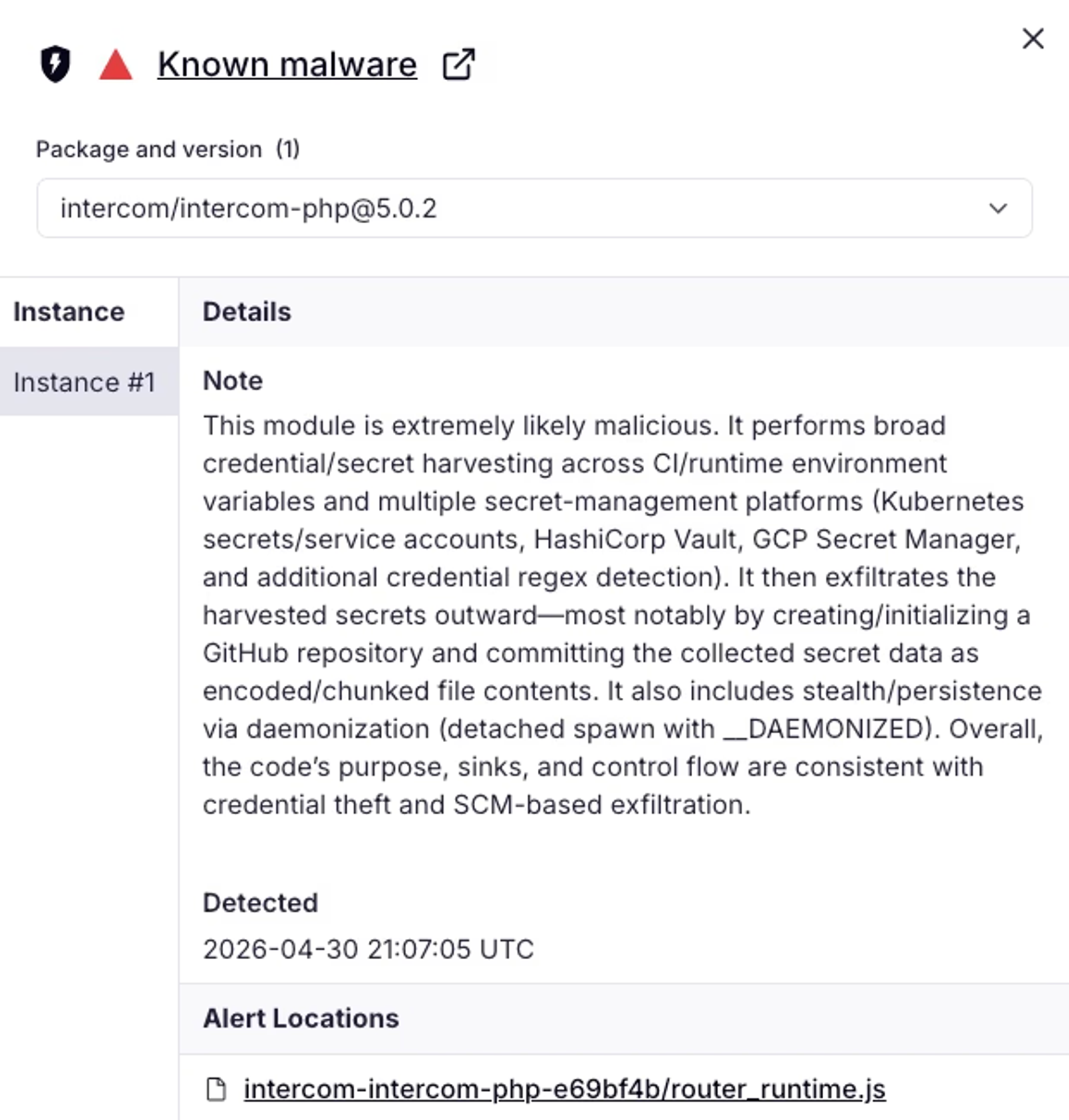
Task: Click the black shield lightning icon
Action: coord(55,64)
